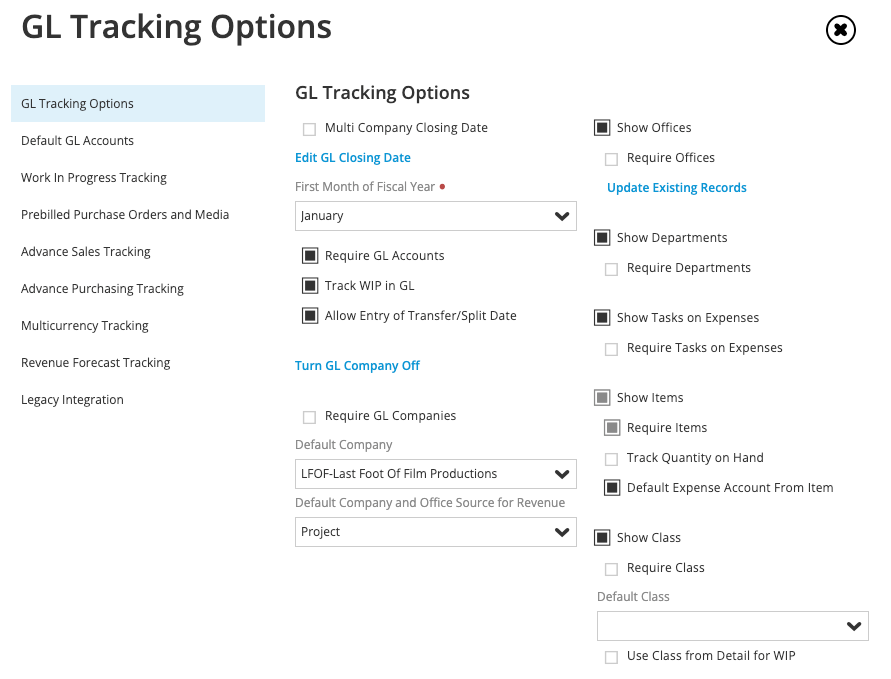891x679 pixels.
Task: Check Require Departments option
Action: coord(611,269)
